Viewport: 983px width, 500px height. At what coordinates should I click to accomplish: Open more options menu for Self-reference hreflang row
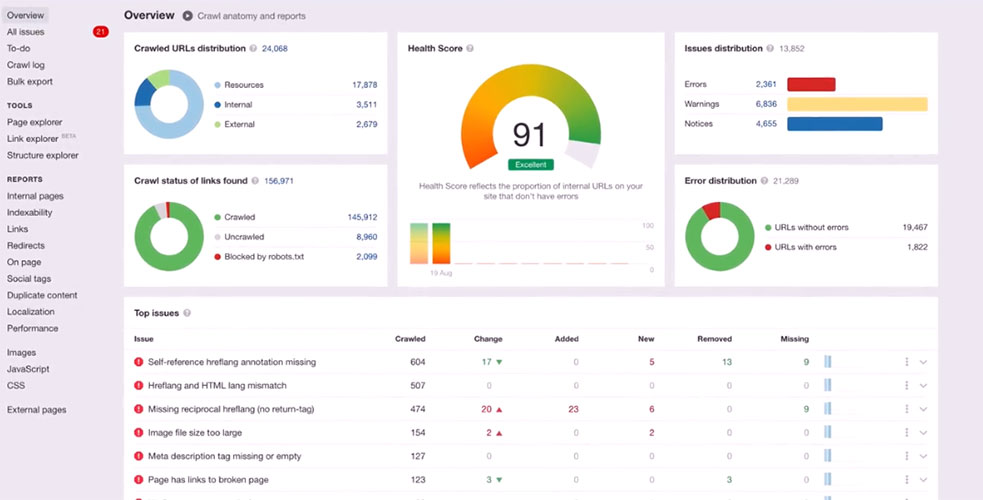907,362
